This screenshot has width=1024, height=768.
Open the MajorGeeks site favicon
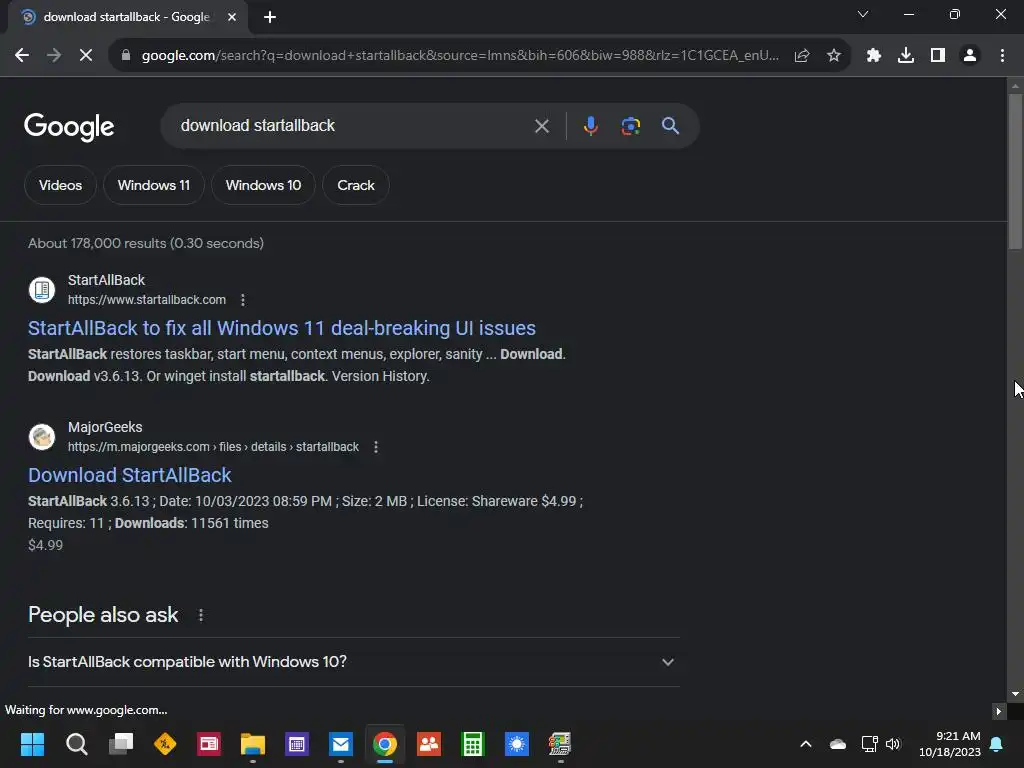click(x=42, y=437)
